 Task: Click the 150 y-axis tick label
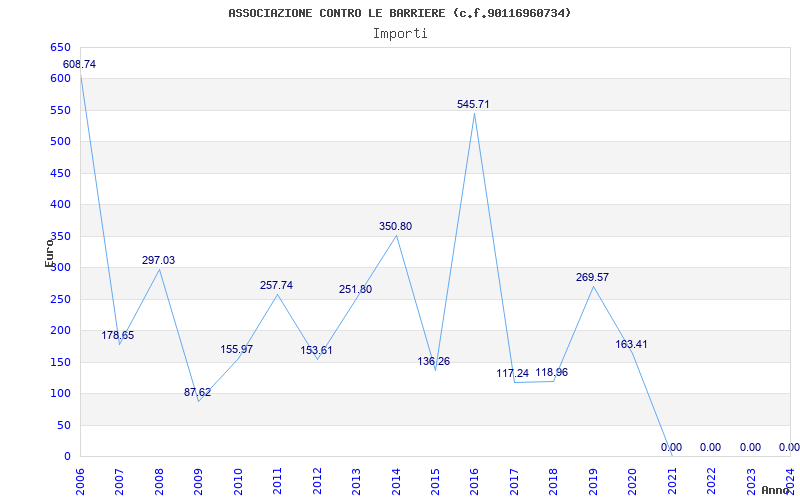tap(60, 362)
